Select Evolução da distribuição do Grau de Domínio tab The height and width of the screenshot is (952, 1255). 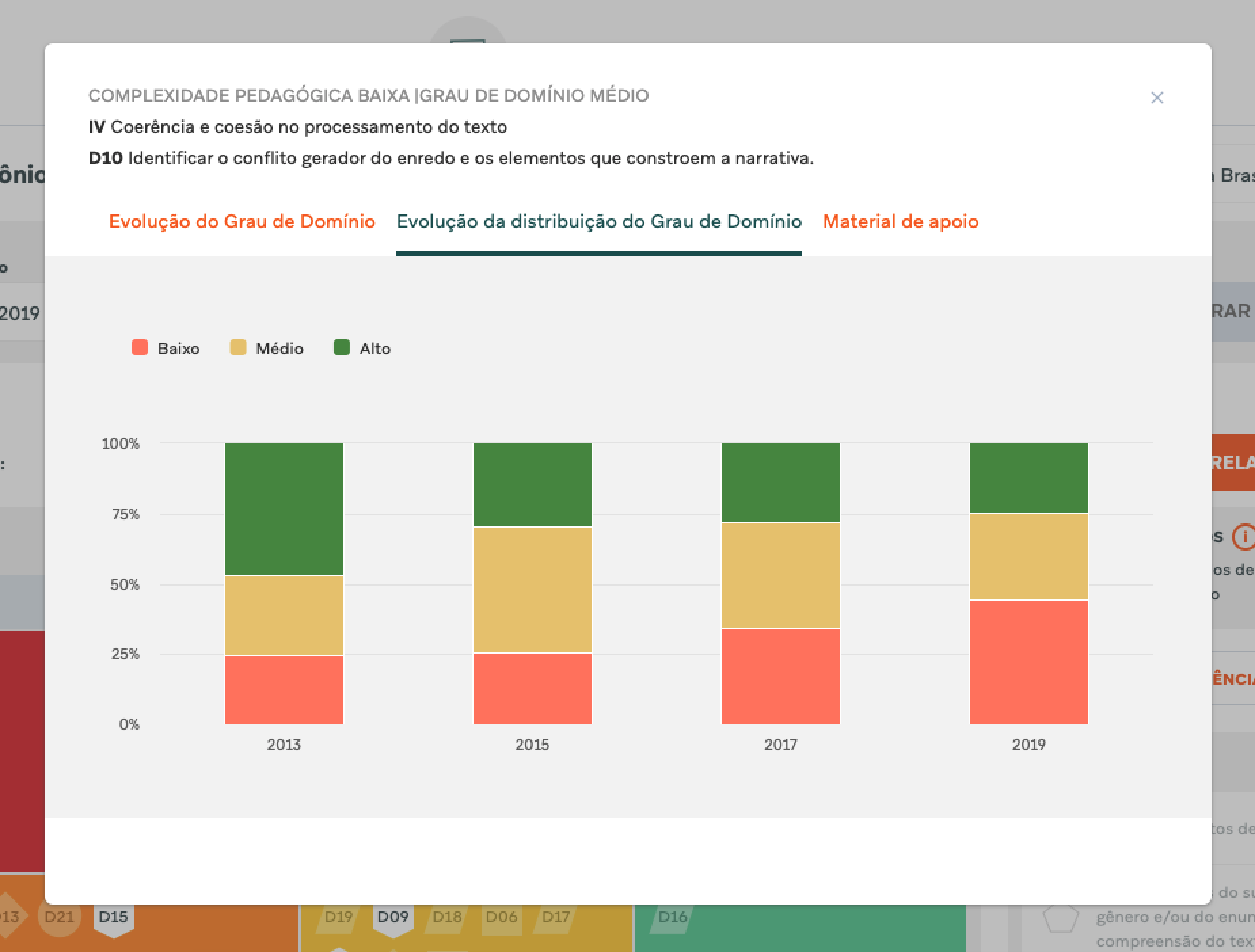599,222
